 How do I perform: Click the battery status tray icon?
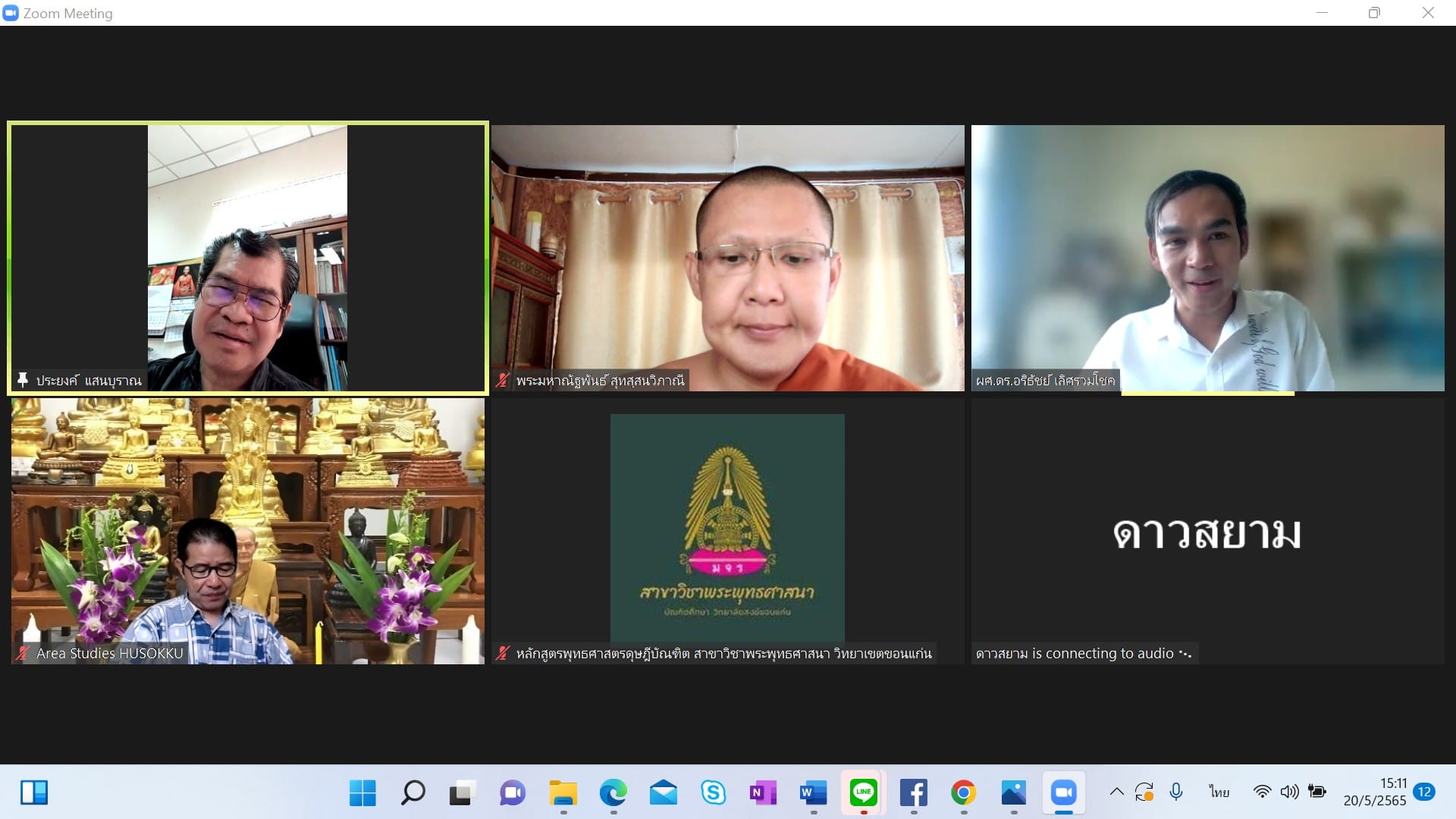click(x=1317, y=792)
